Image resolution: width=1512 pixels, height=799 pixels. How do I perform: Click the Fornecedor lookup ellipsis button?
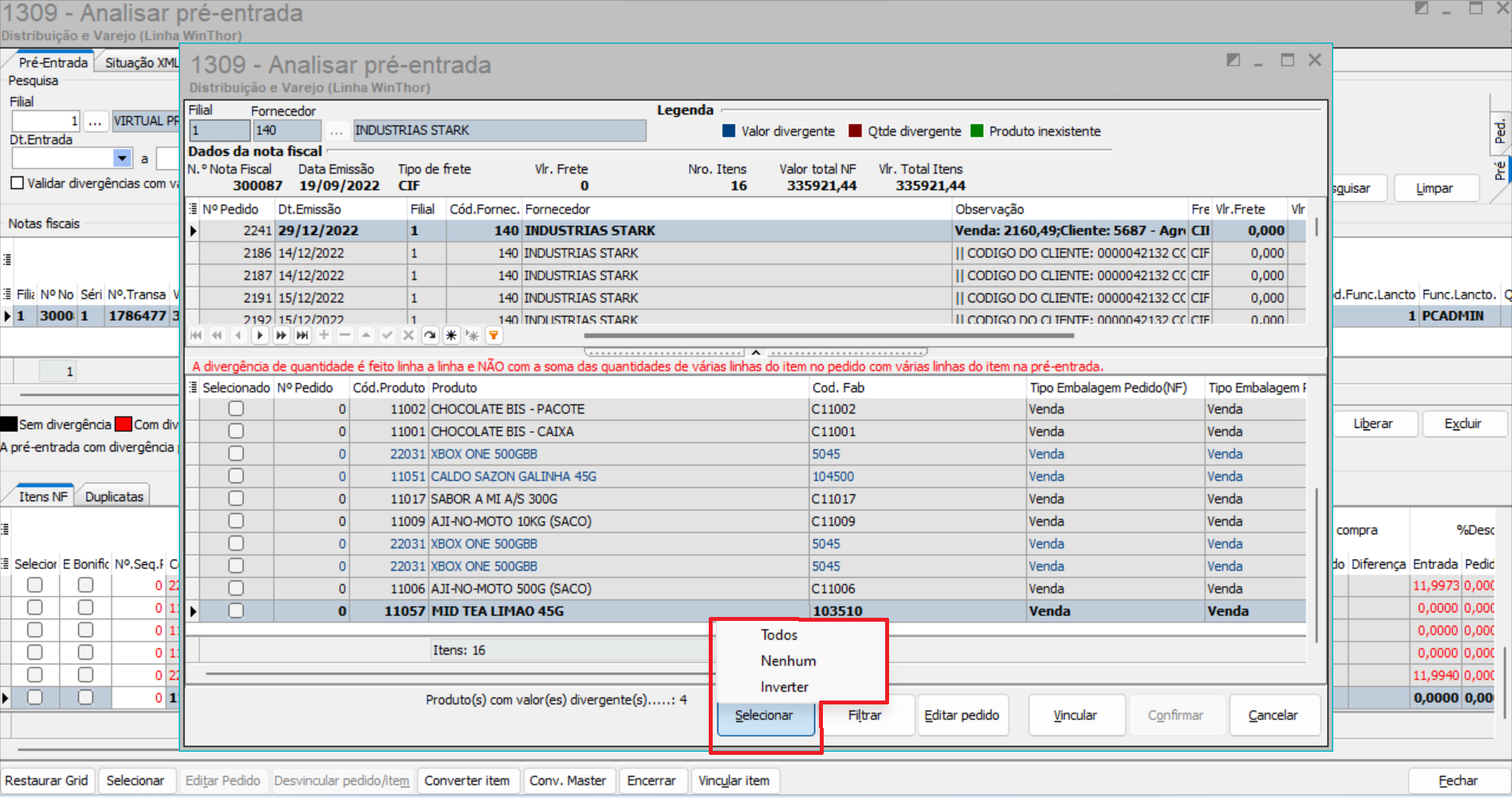[336, 131]
